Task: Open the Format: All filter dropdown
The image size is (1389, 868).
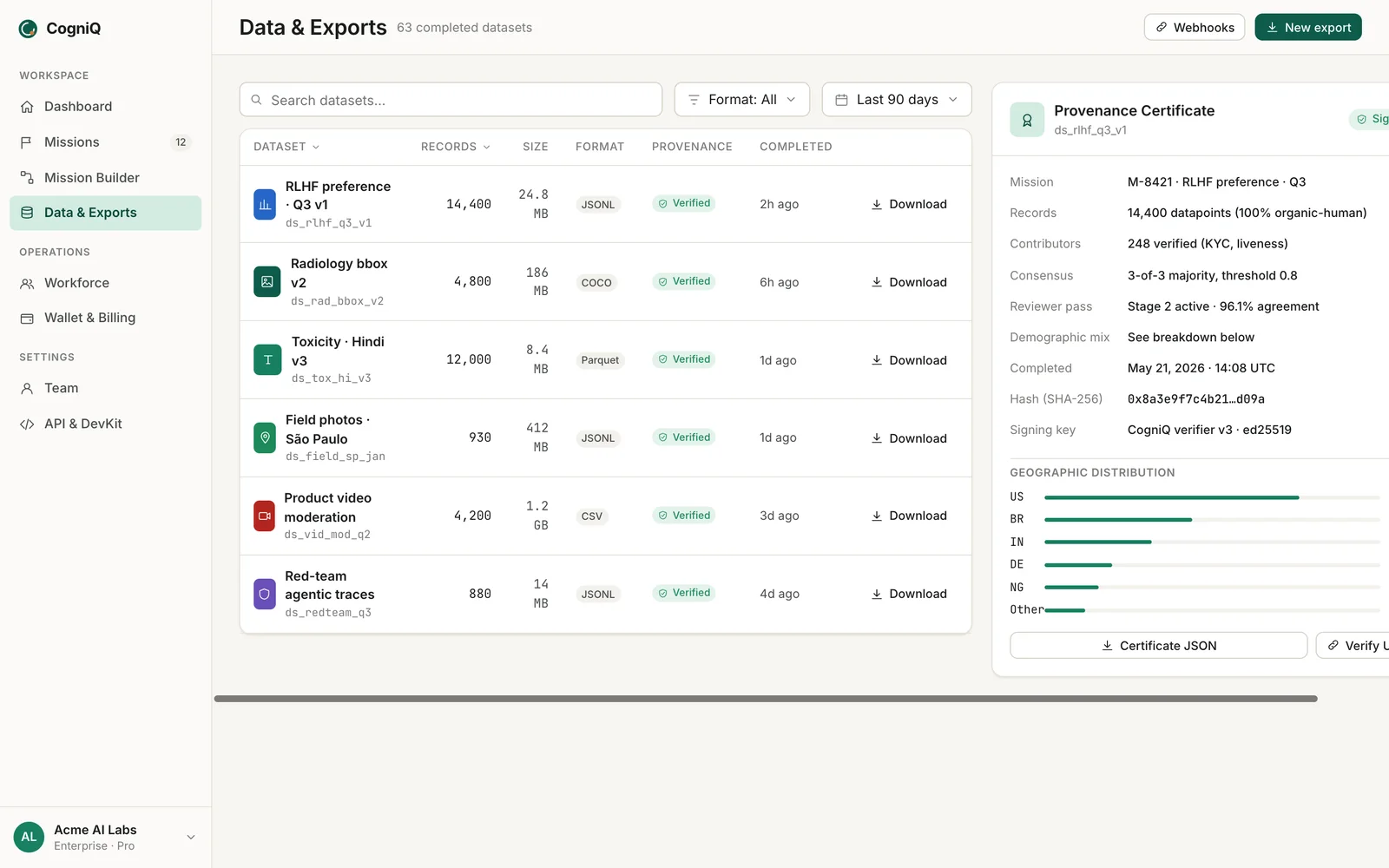Action: pyautogui.click(x=742, y=100)
